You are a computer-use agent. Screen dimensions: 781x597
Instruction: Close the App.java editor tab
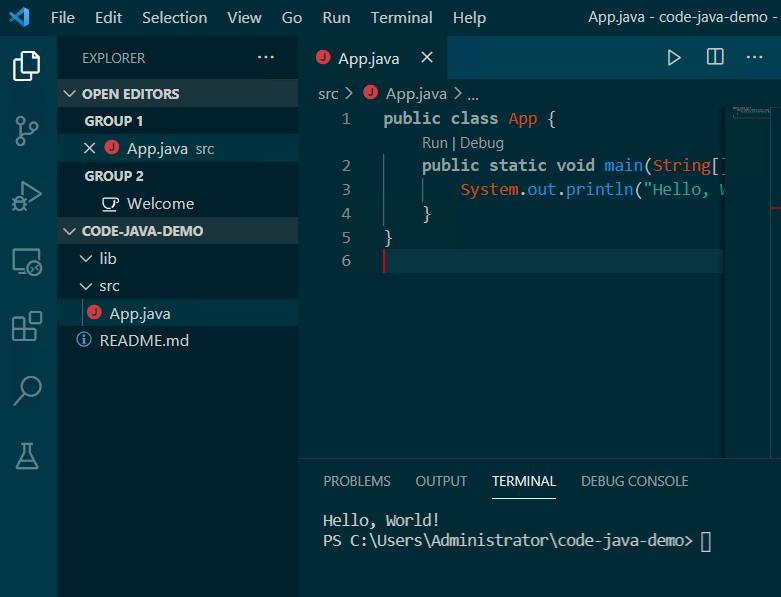(427, 58)
